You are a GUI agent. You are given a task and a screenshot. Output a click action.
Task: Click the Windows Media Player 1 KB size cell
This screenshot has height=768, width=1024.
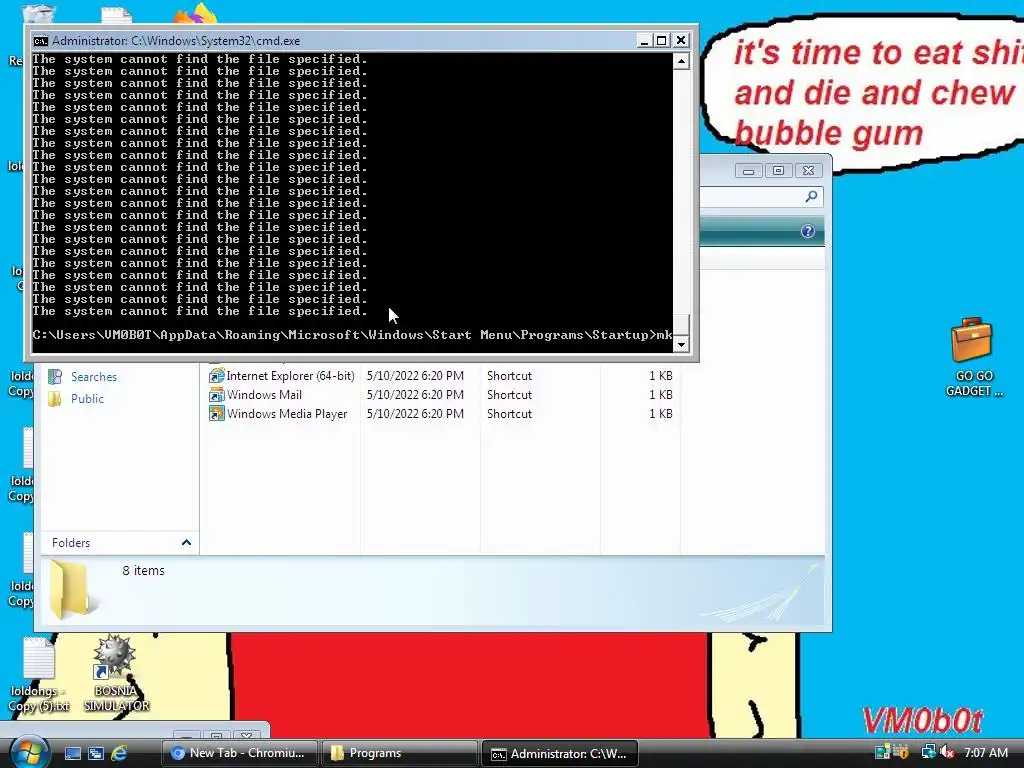660,413
